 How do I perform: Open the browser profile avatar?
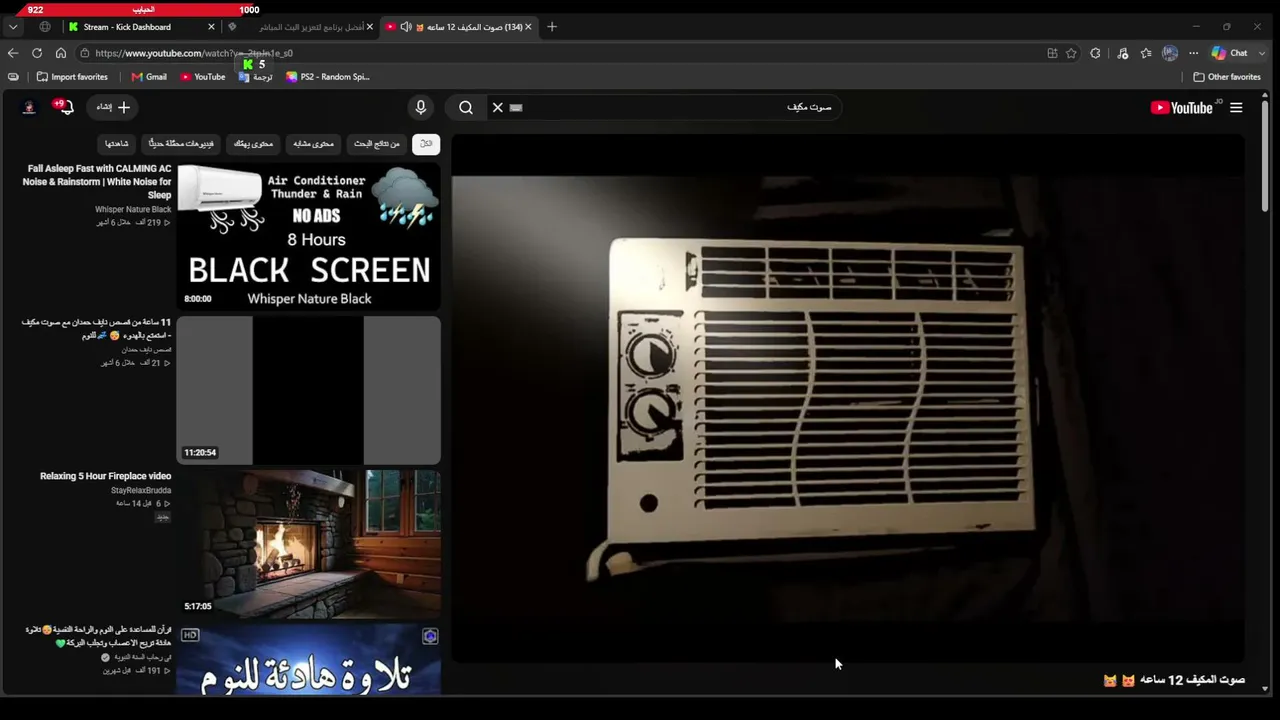click(x=1170, y=53)
